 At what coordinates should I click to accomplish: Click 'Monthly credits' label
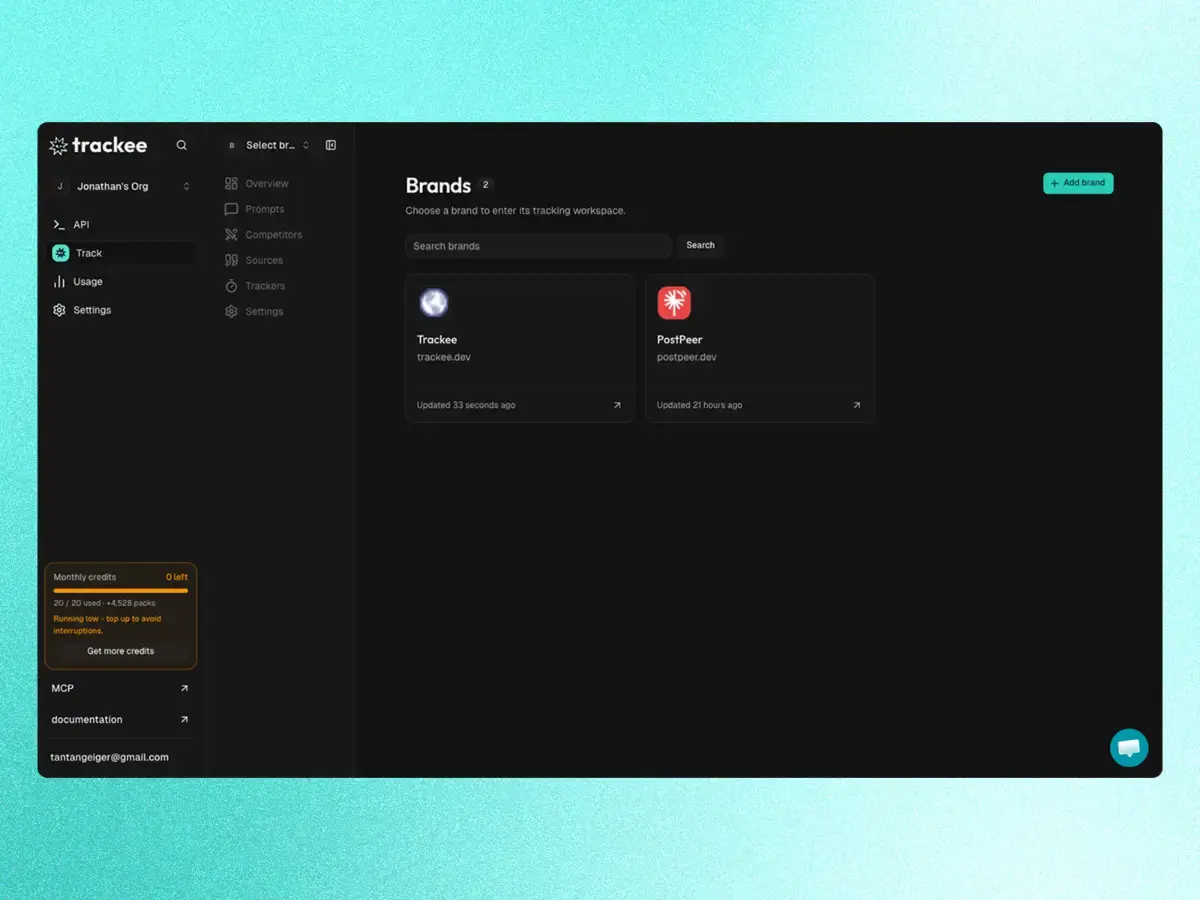pyautogui.click(x=85, y=577)
